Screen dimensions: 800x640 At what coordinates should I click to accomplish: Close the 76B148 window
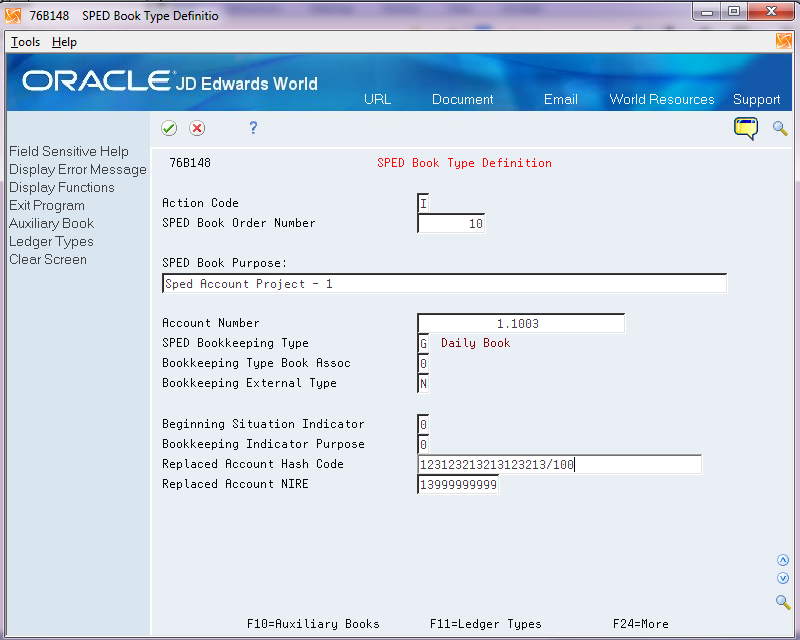click(771, 12)
